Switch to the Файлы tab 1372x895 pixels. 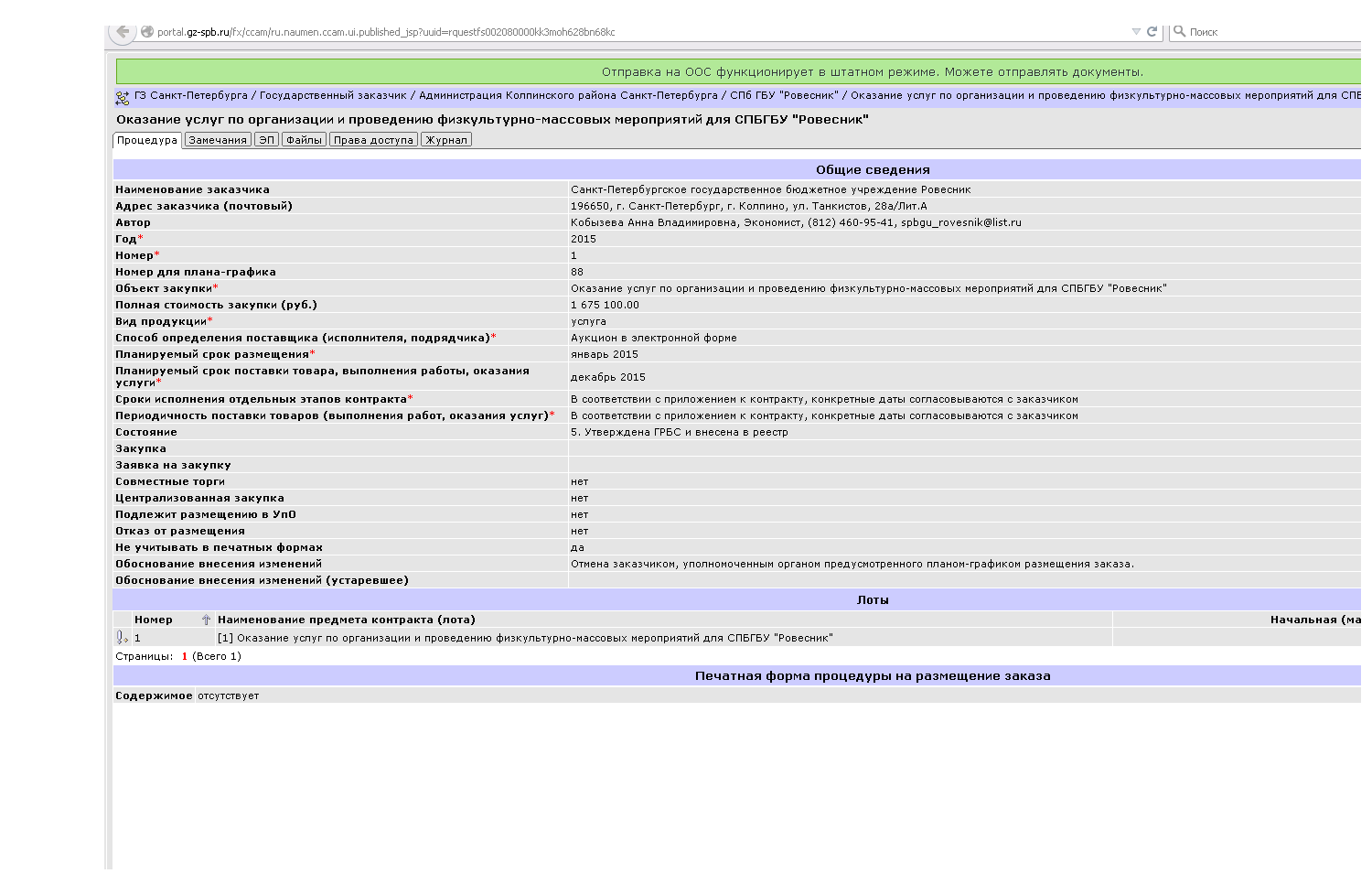click(304, 140)
